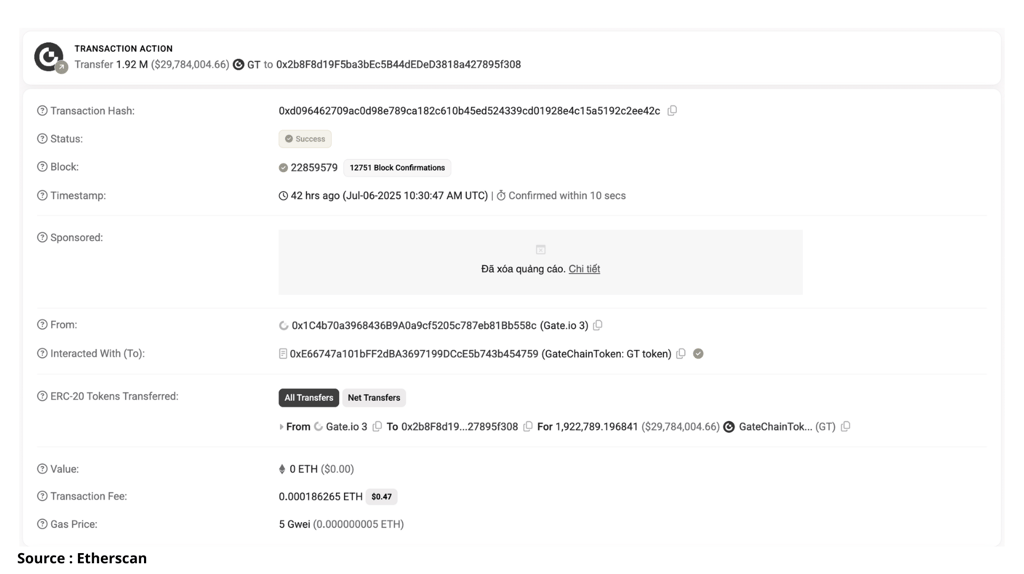The image size is (1024, 574).
Task: Open sender address 0x1C4b70a3968436B9A0a9cf5205c787eb81Bb558c
Action: [414, 325]
